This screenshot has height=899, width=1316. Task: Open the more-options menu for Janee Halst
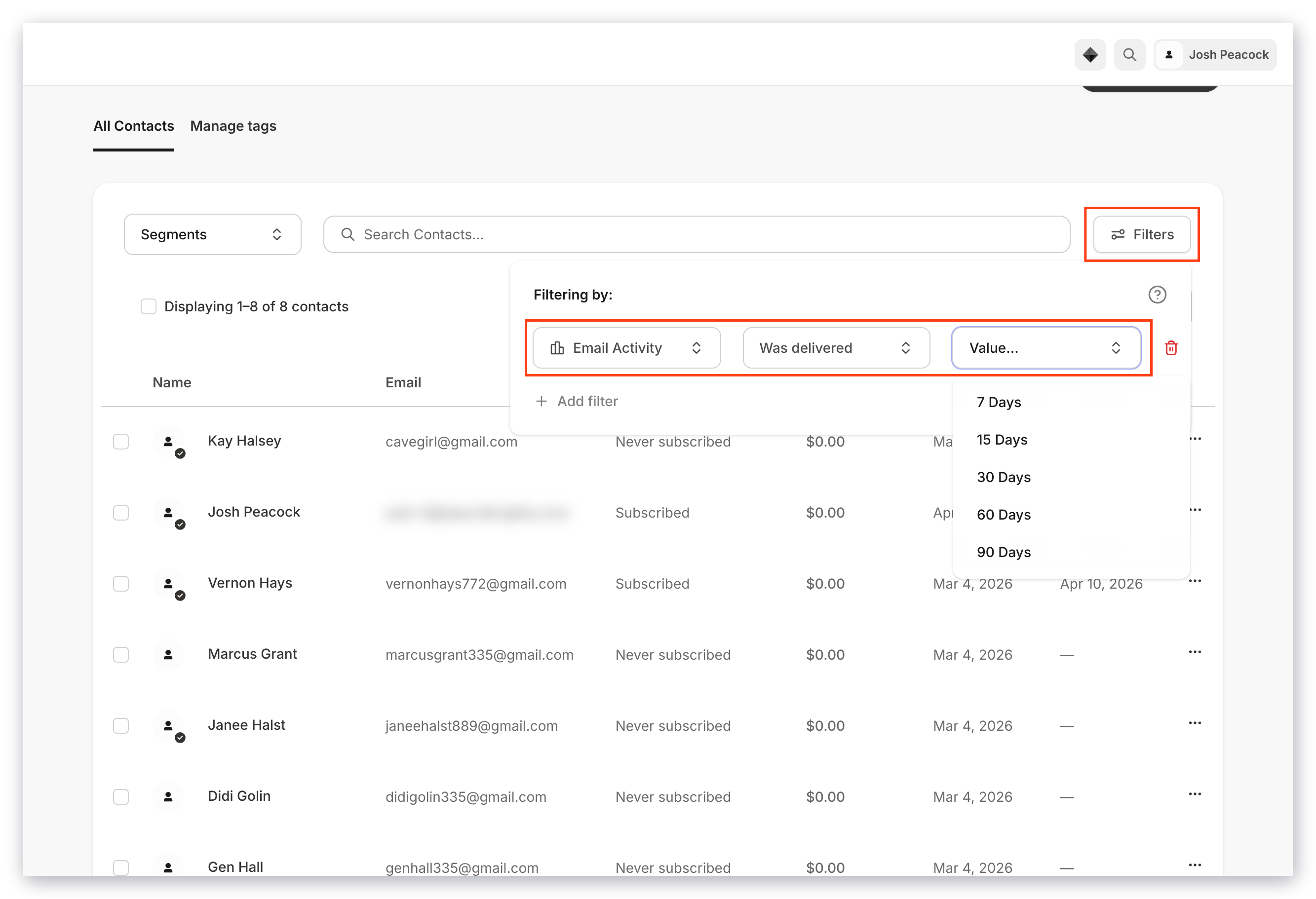point(1195,723)
